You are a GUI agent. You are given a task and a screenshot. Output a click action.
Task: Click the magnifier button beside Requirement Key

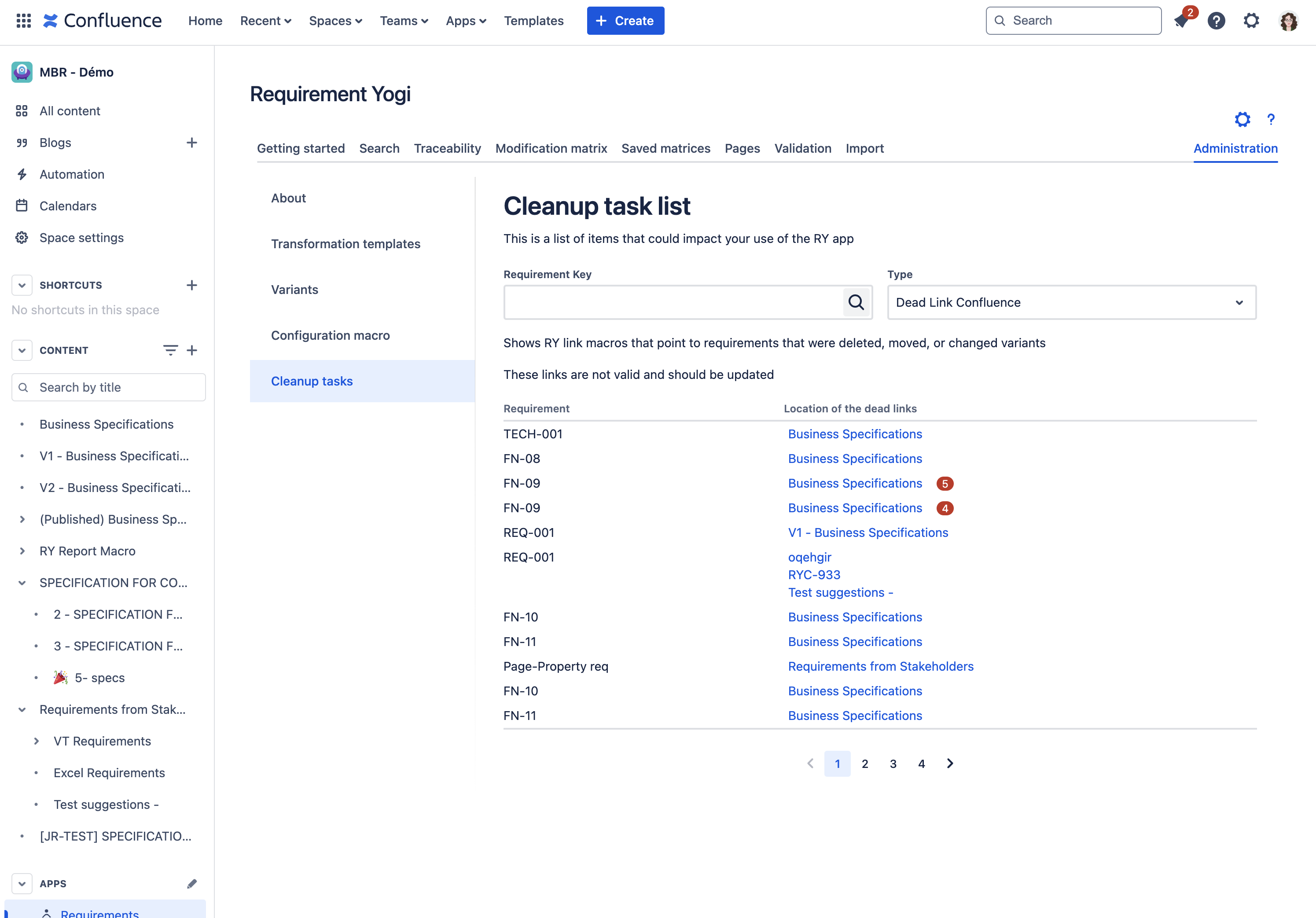[x=856, y=302]
